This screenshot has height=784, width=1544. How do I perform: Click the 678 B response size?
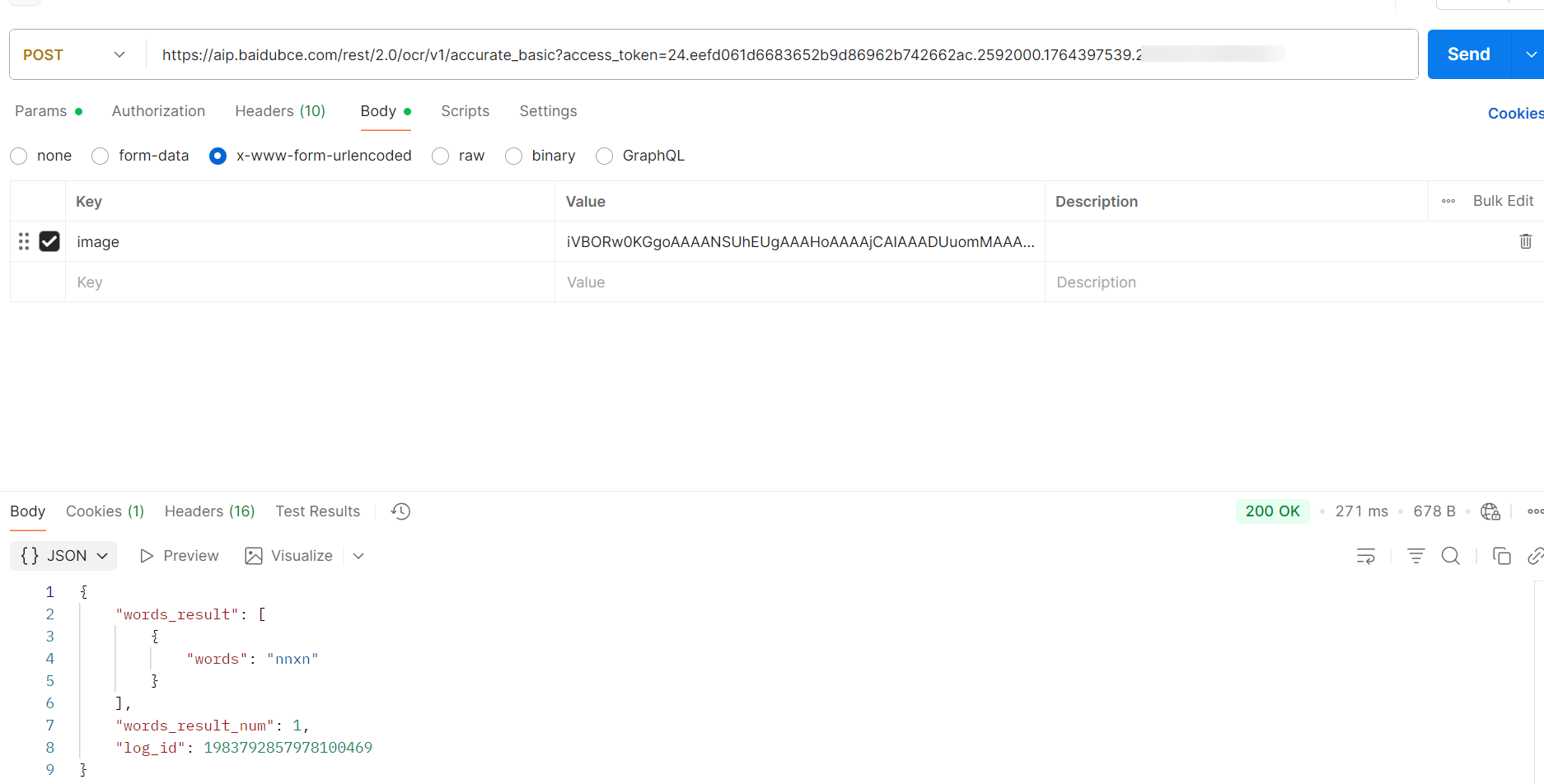click(1434, 511)
